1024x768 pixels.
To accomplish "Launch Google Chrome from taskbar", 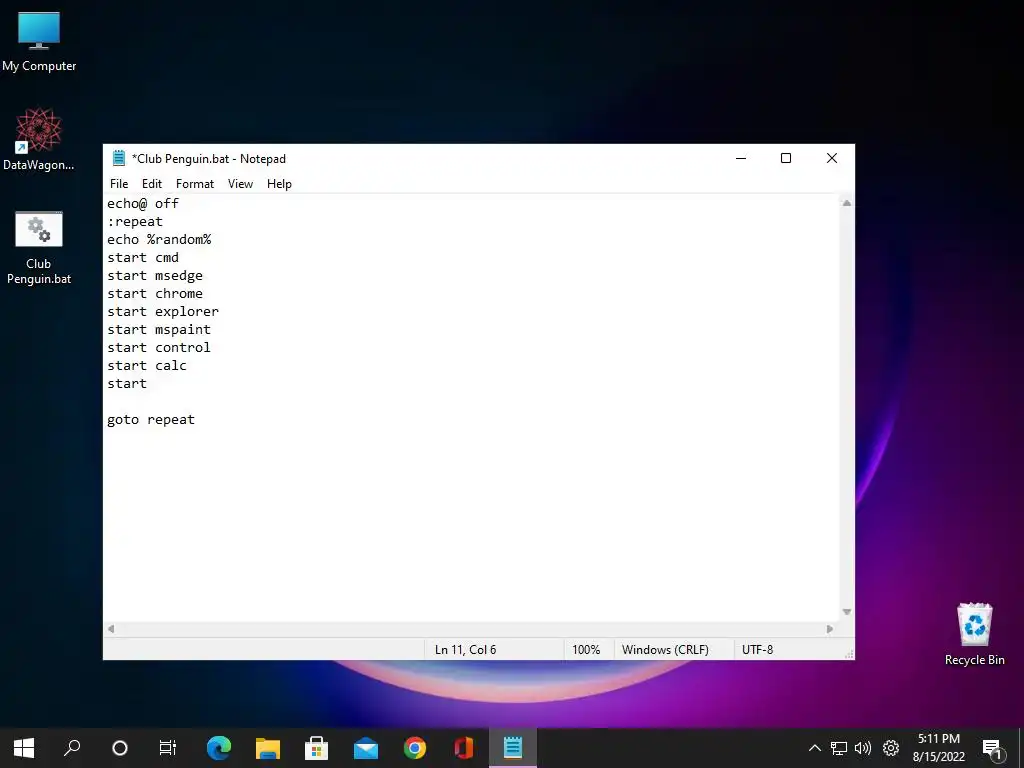I will [415, 748].
